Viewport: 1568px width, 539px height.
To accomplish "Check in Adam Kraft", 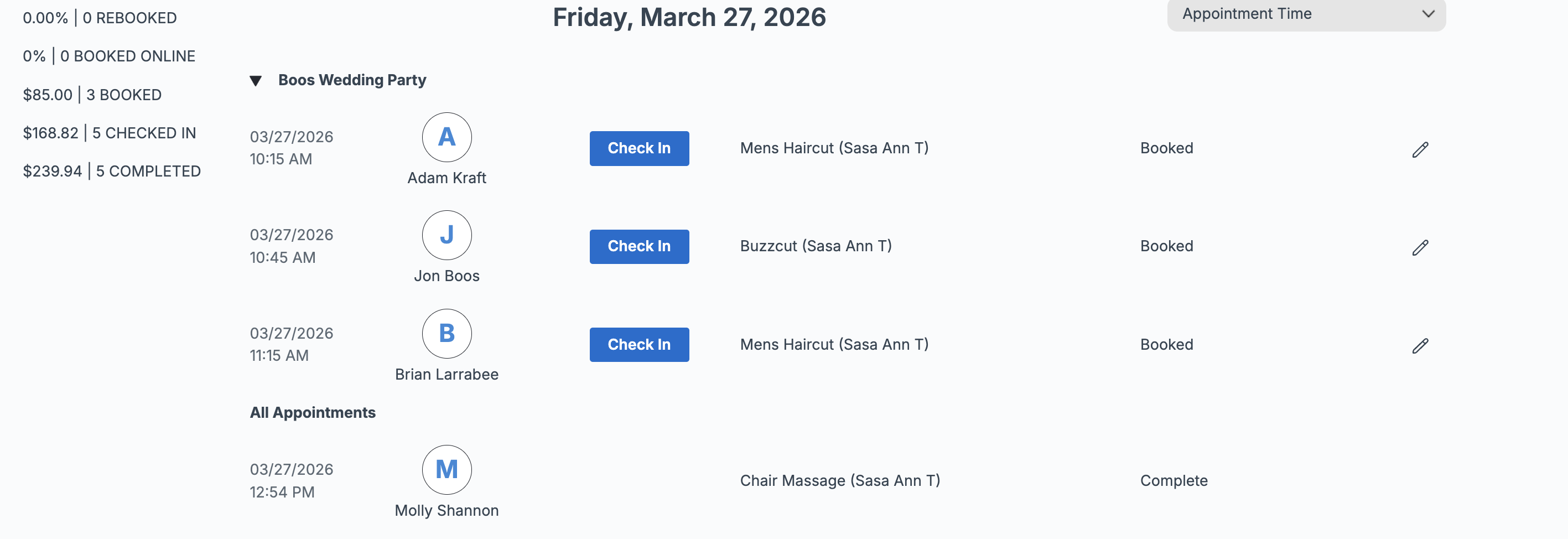I will pos(639,149).
